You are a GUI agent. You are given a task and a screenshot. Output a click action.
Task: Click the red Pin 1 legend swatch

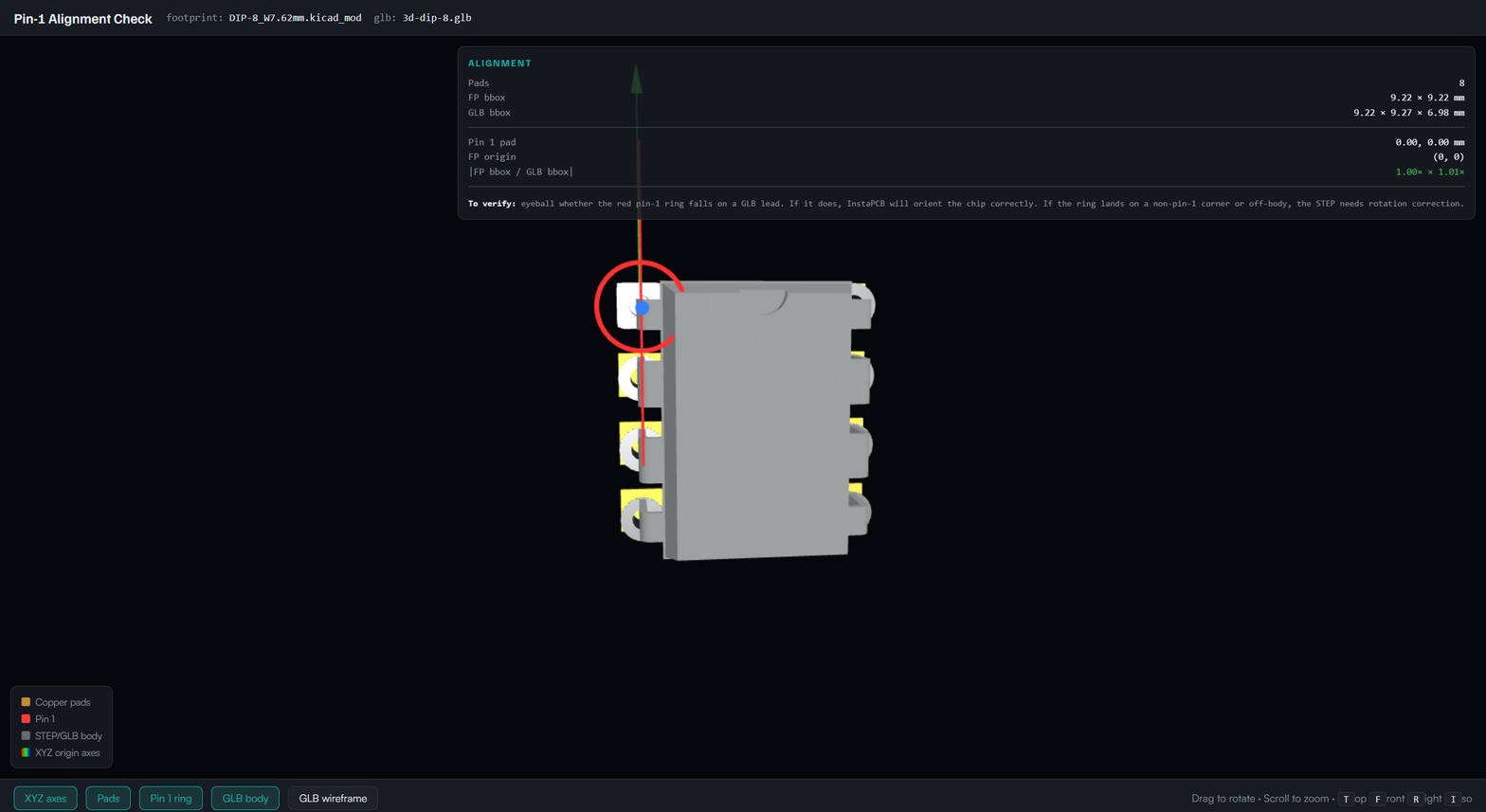point(26,719)
